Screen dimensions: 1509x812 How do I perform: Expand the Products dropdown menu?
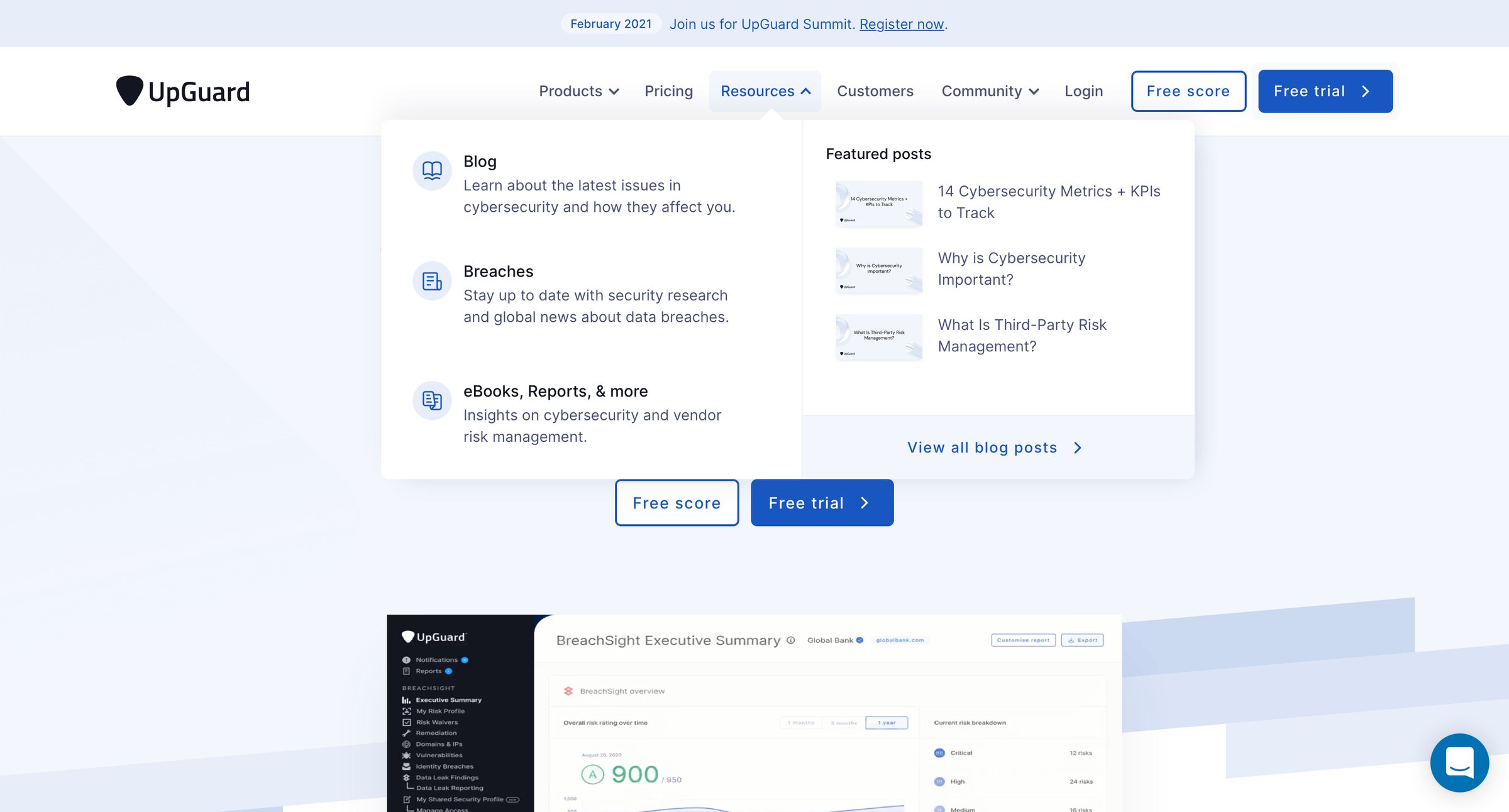pyautogui.click(x=579, y=91)
